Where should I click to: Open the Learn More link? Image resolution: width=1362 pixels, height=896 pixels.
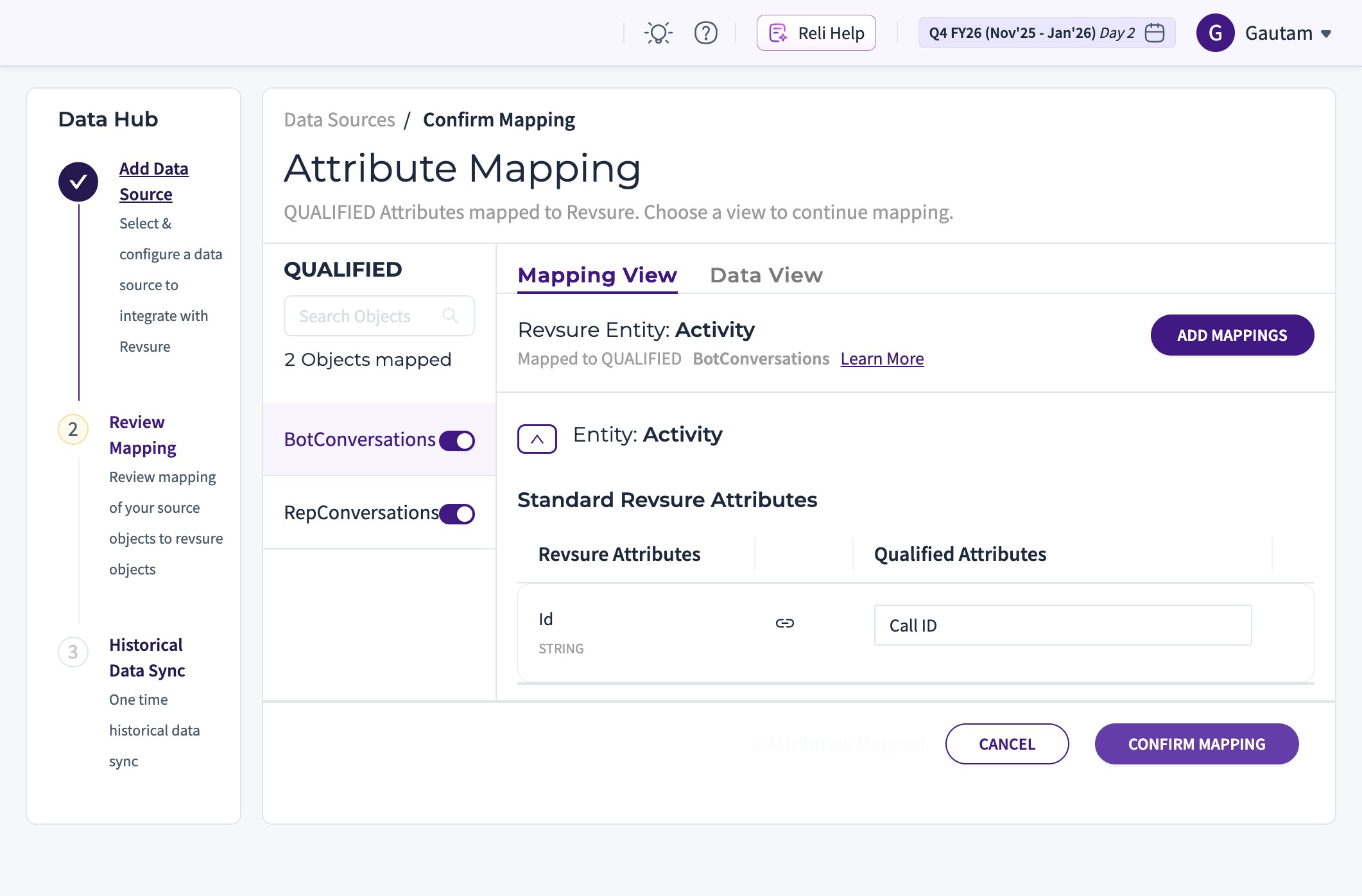pyautogui.click(x=882, y=359)
